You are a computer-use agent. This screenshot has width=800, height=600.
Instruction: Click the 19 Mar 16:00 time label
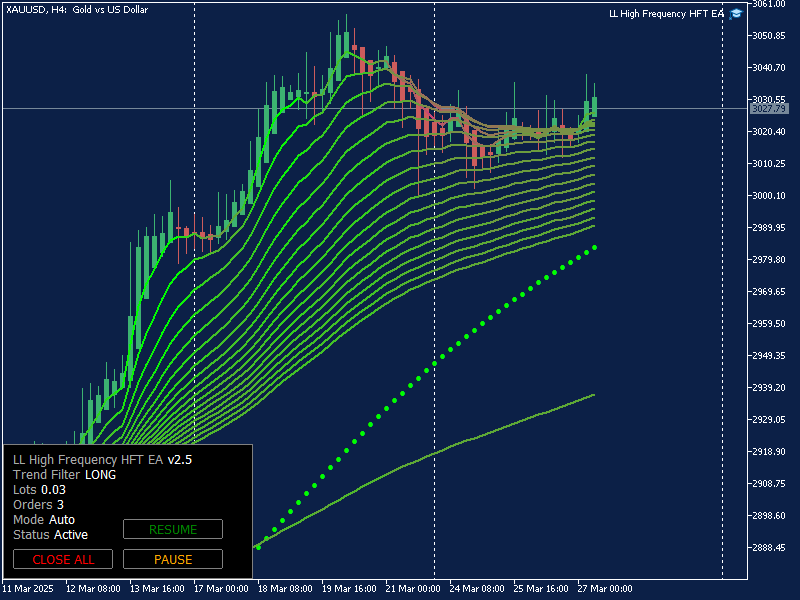[349, 588]
